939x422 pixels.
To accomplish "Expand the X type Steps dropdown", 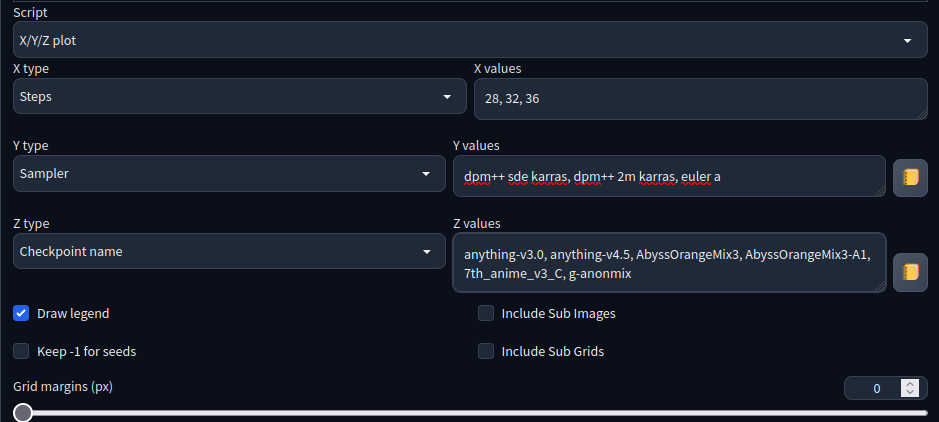I will pos(240,96).
